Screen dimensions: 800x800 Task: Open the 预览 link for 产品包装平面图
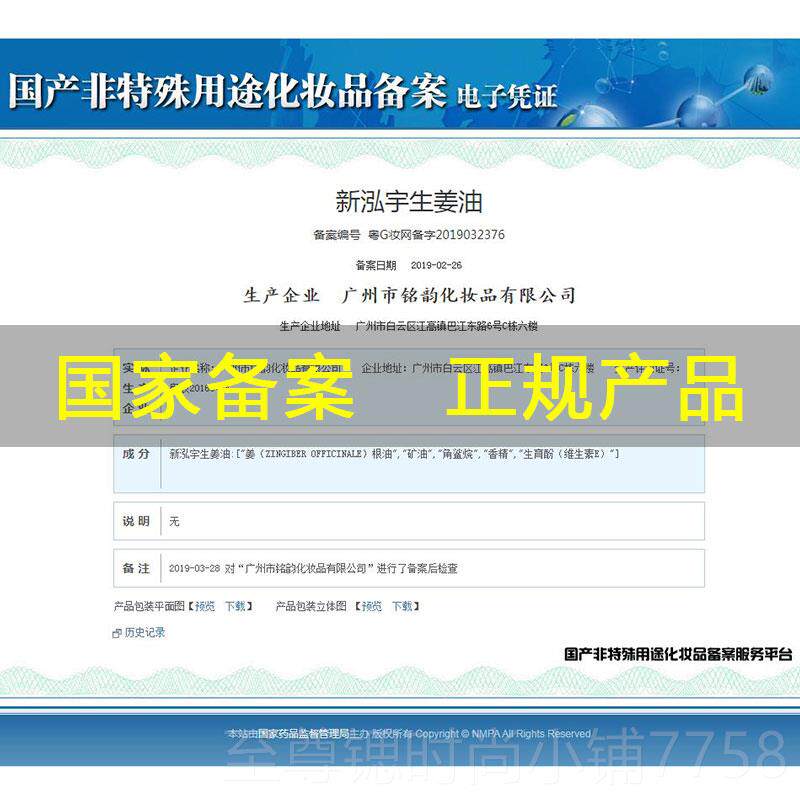(x=205, y=606)
